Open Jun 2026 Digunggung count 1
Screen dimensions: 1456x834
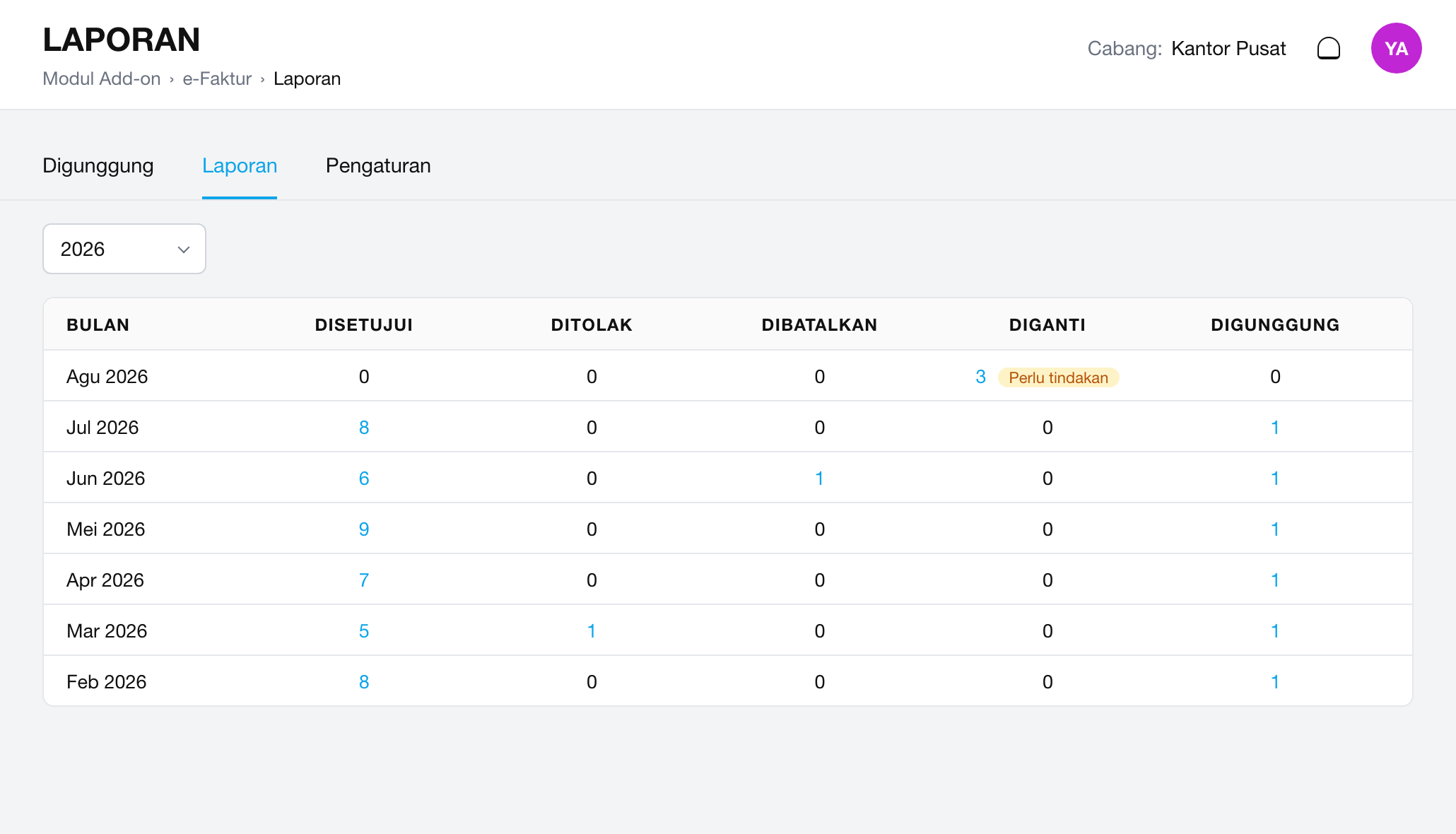(x=1275, y=478)
